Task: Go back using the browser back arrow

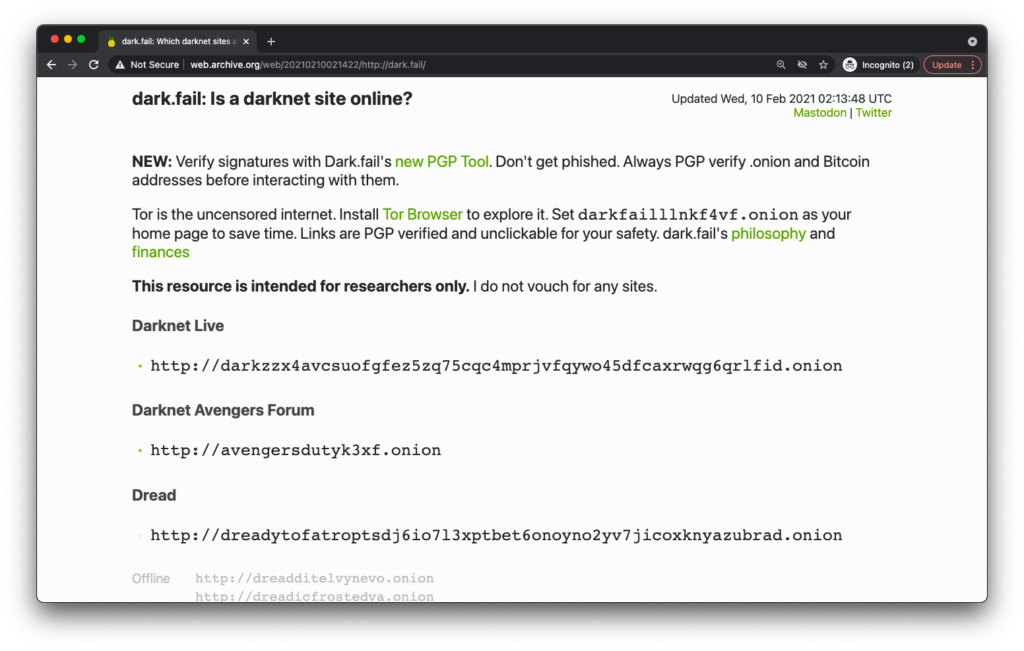Action: click(x=52, y=65)
